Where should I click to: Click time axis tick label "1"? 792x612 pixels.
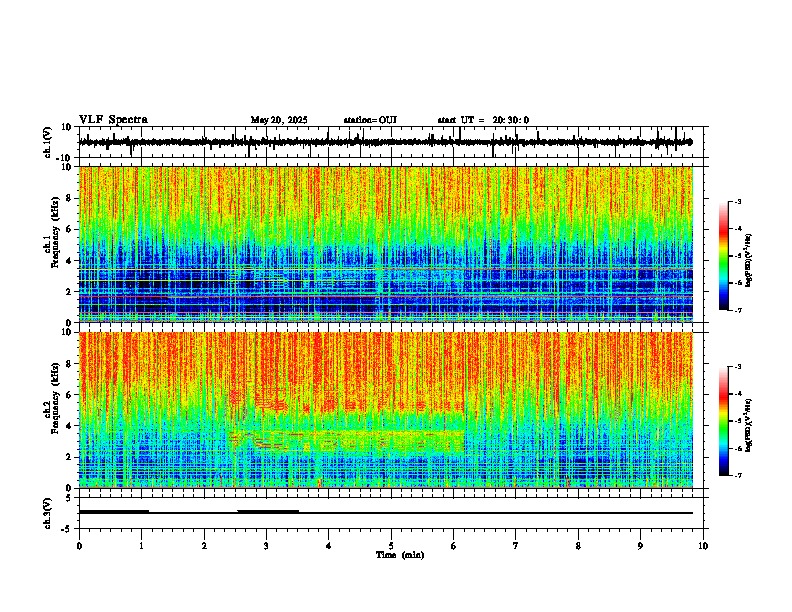(x=141, y=546)
